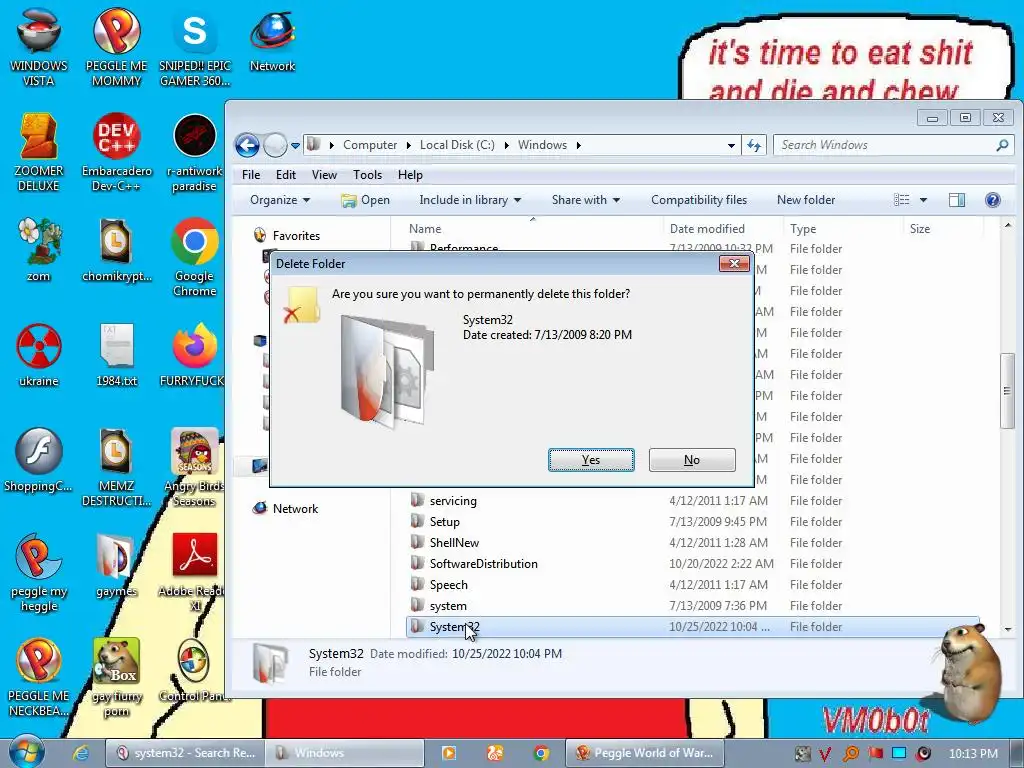Confirm deletion with the Yes button
The width and height of the screenshot is (1024, 768).
591,460
